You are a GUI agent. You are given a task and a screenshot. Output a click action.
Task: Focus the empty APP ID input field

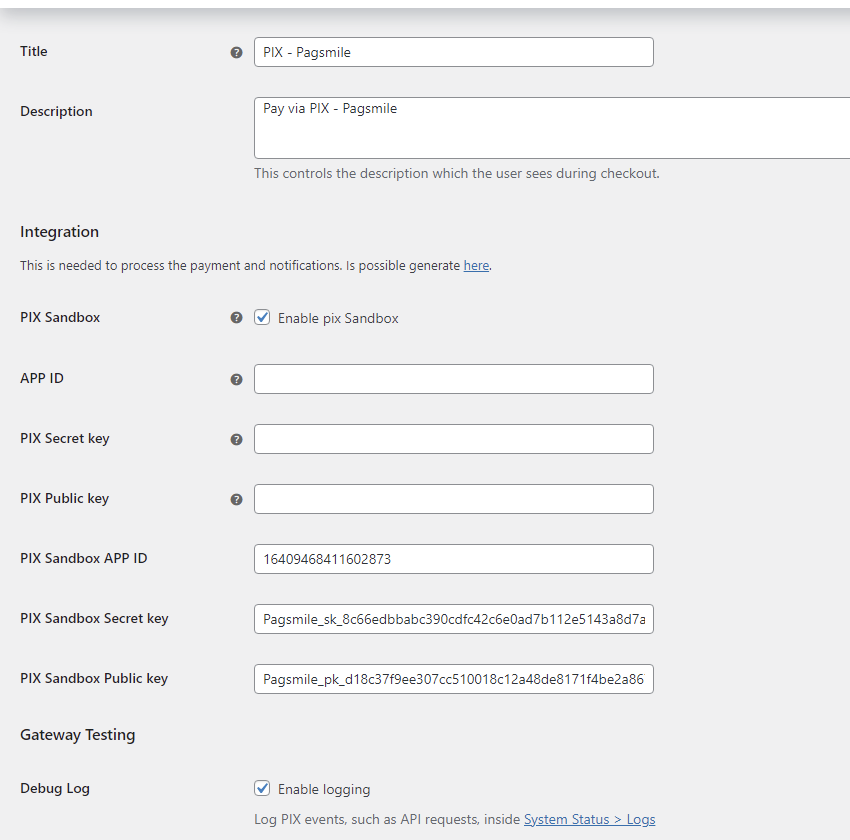coord(453,379)
